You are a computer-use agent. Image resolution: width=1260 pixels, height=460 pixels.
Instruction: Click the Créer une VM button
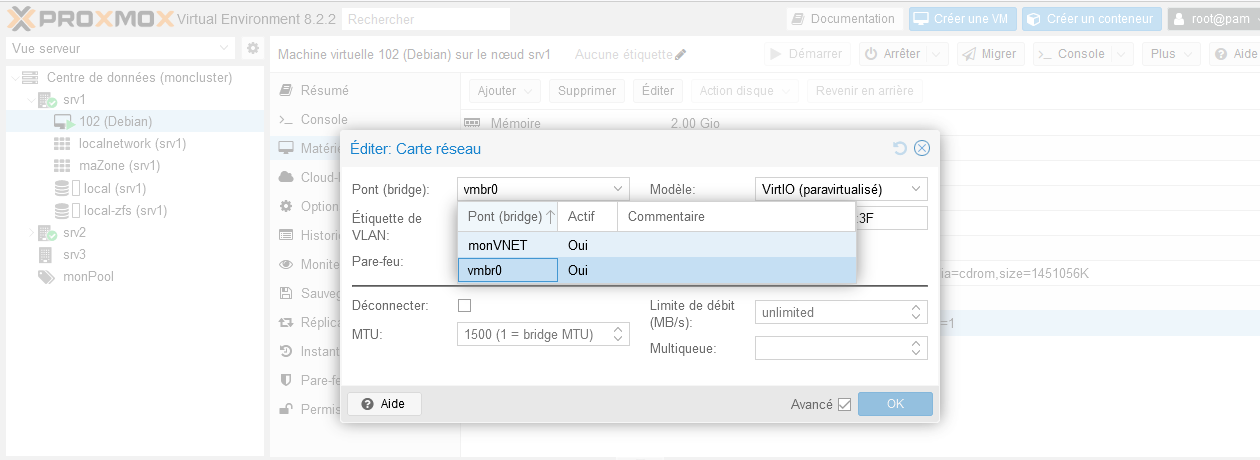tap(963, 19)
